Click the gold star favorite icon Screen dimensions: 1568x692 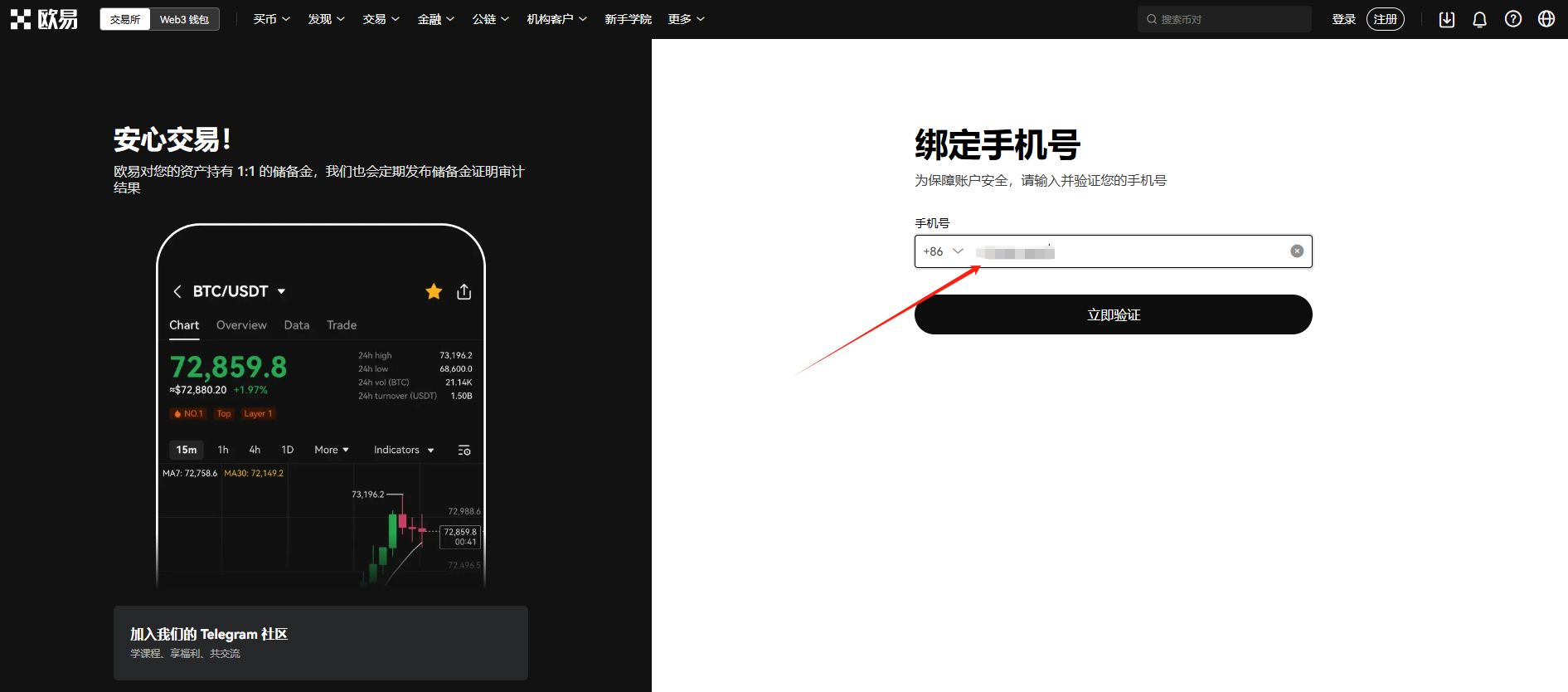pos(434,291)
